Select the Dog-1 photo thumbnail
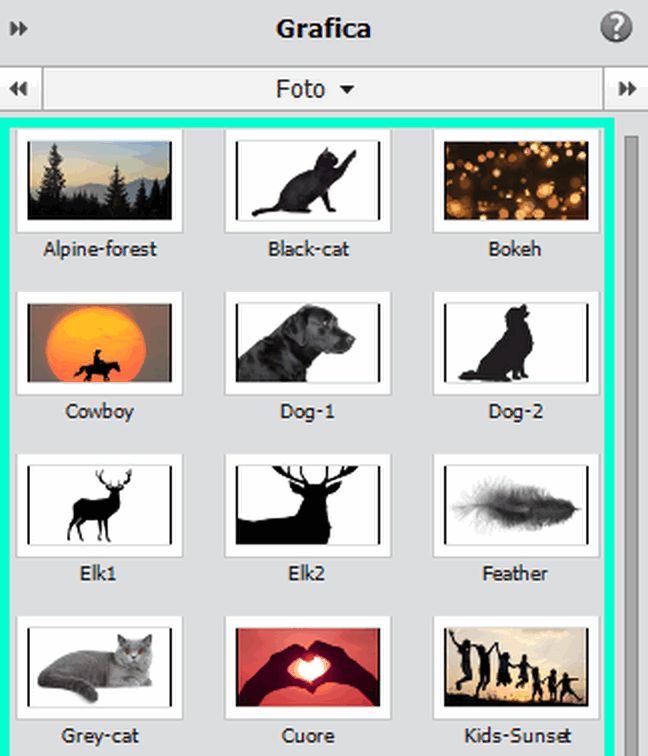648x756 pixels. coord(308,343)
